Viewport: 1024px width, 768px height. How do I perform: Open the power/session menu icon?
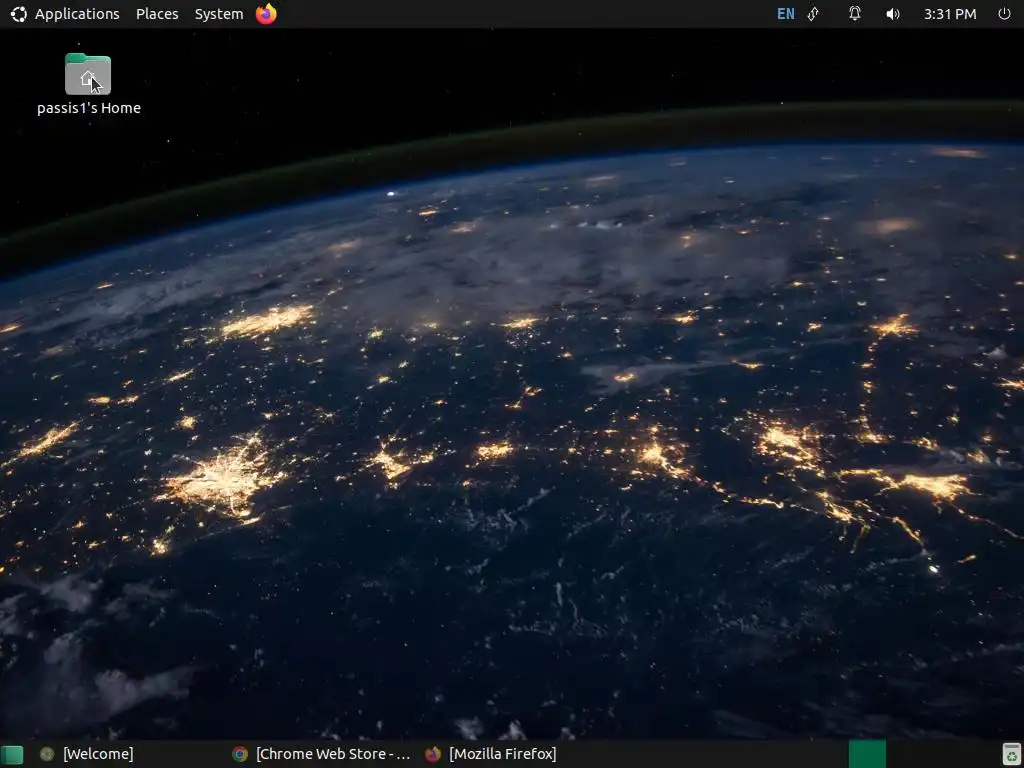tap(1004, 14)
